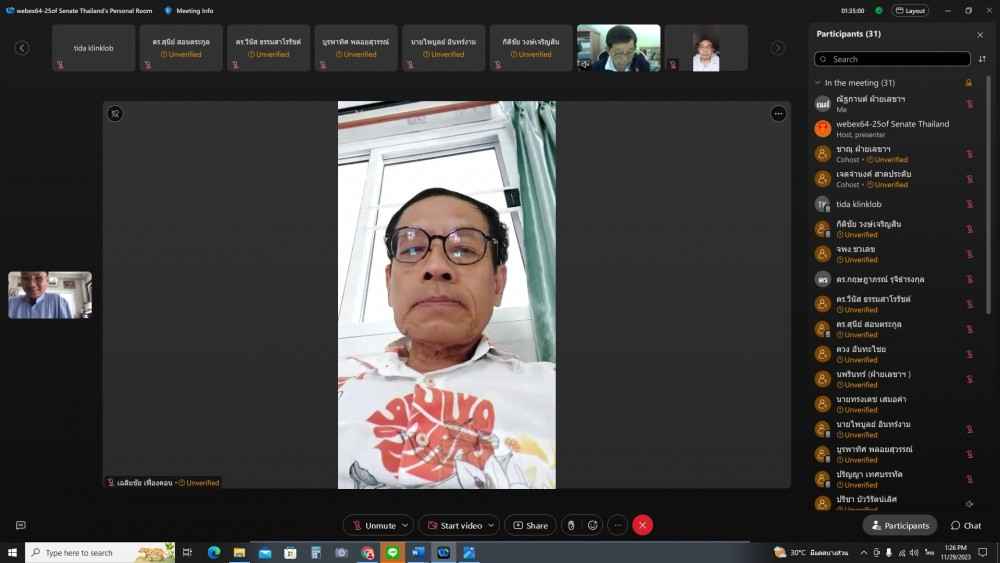Click the red leave meeting button
Screen dimensions: 1000x563
click(643, 525)
